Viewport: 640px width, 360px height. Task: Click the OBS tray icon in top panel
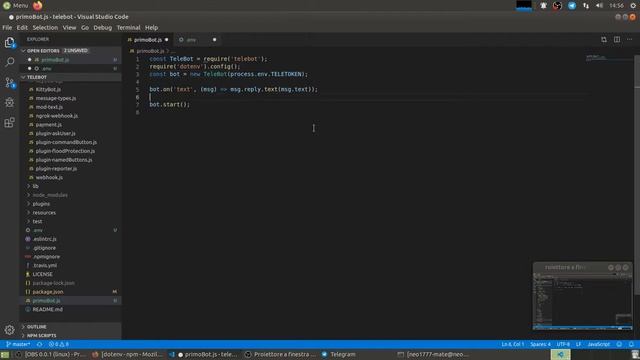click(x=557, y=5)
